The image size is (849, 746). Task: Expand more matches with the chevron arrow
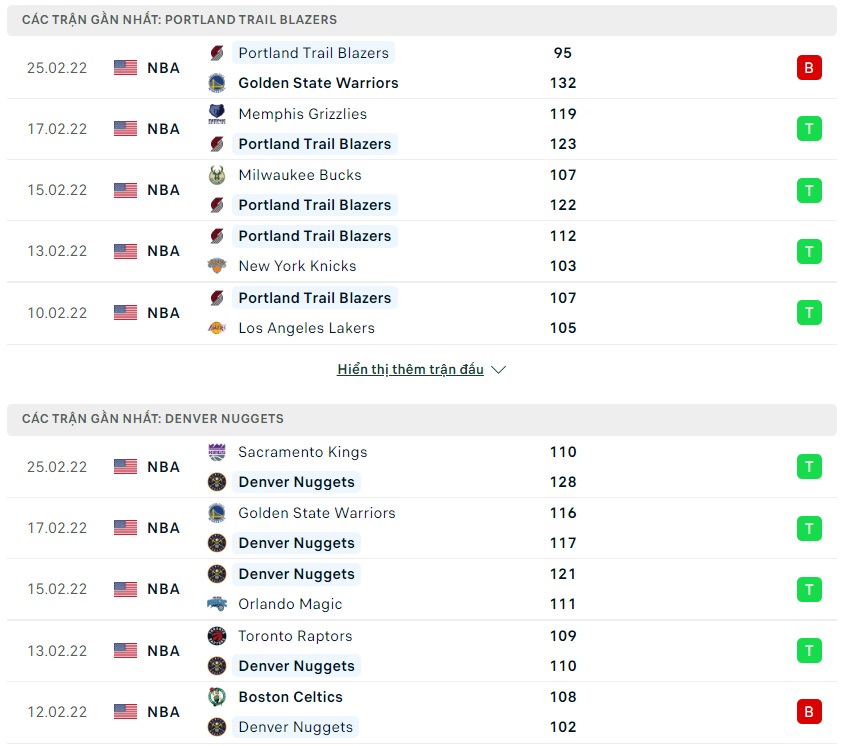click(x=499, y=370)
